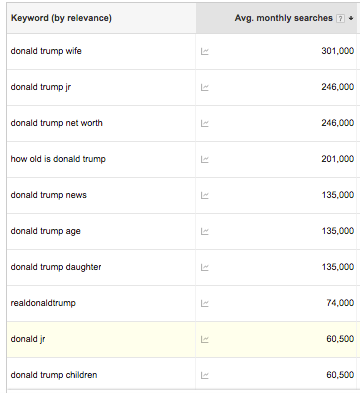
Task: Open trend chart icon for donald trump net worth
Action: (205, 123)
